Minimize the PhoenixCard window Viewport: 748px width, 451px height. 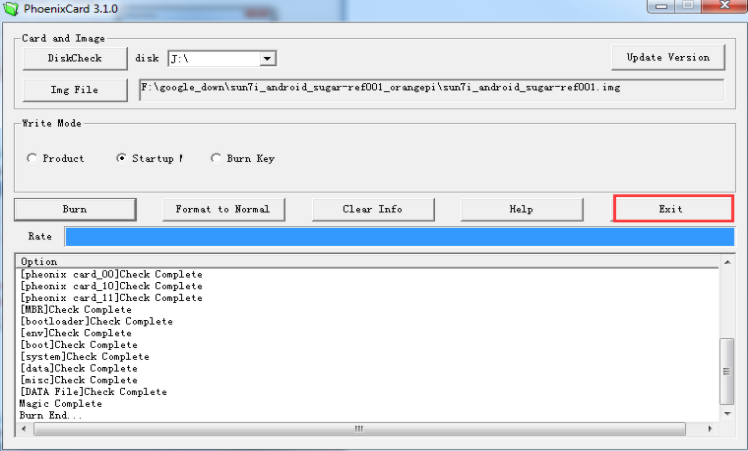(x=661, y=6)
